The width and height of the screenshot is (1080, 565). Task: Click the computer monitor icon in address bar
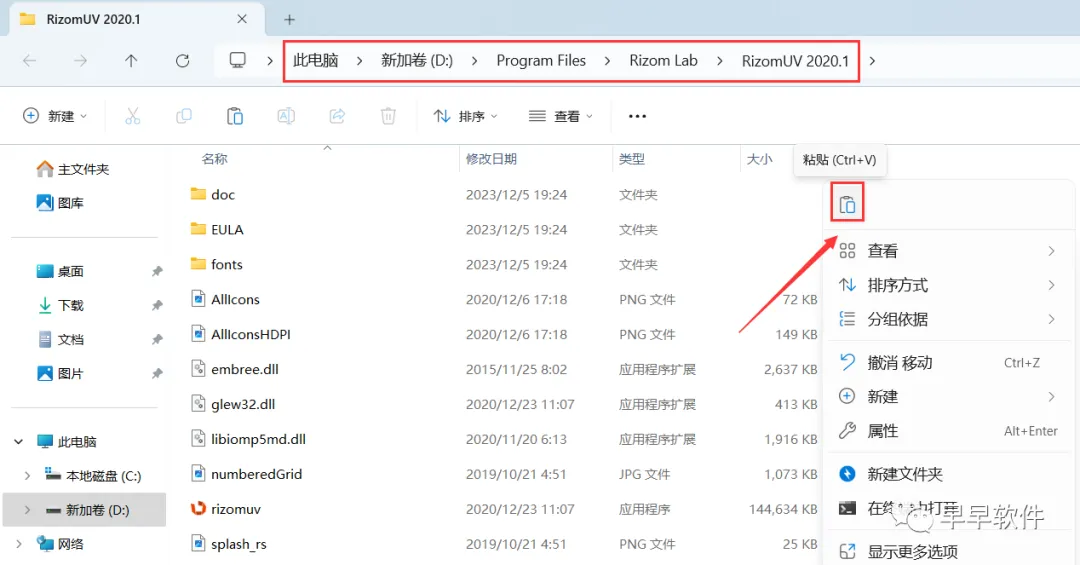pos(238,61)
